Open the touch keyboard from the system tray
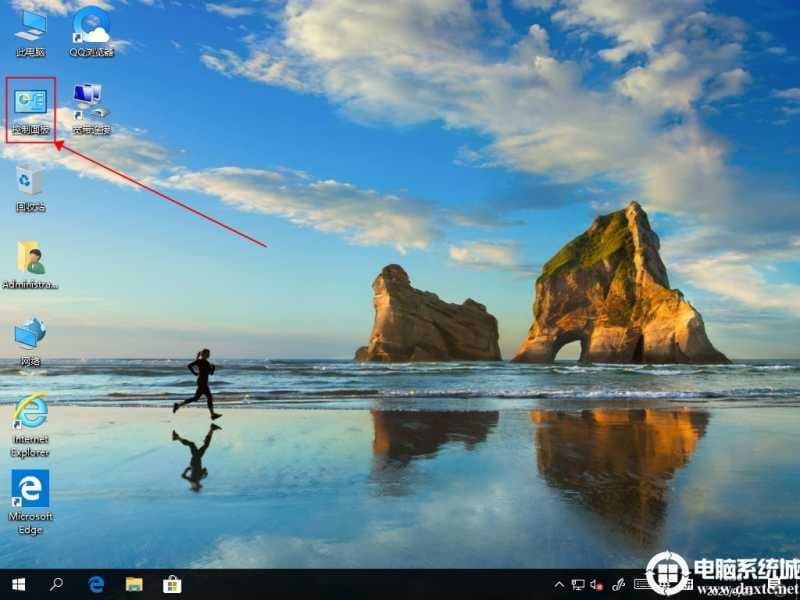The height and width of the screenshot is (600, 800). coord(644,585)
